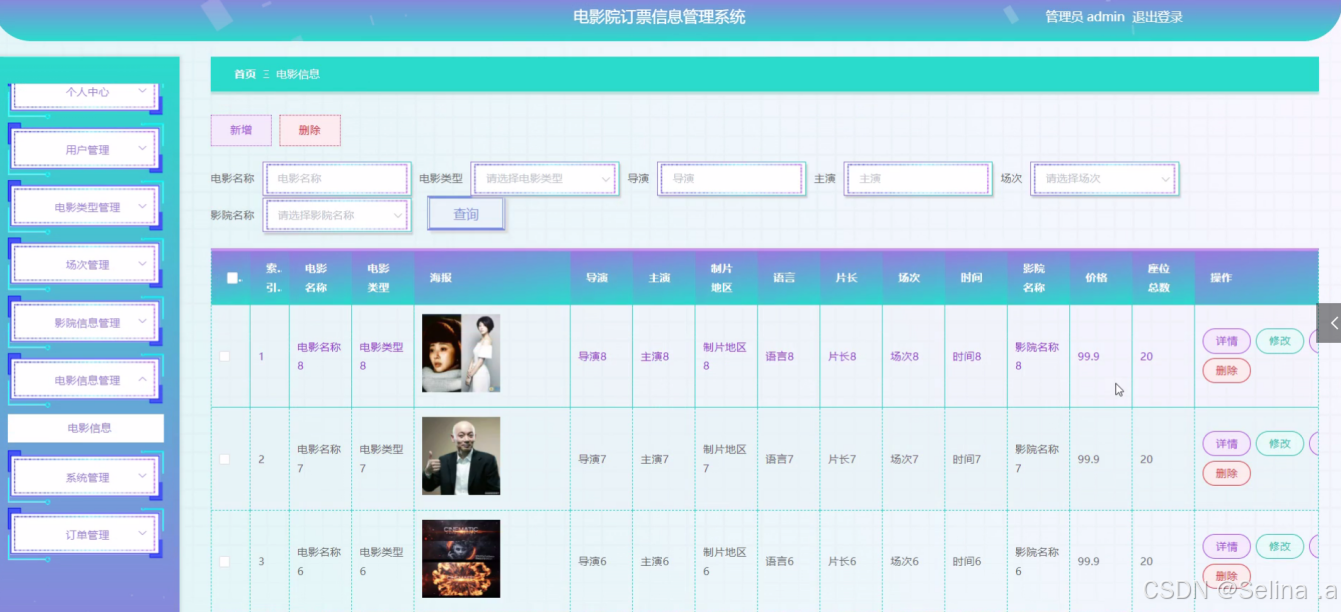Expand the 影院信息管理 sidebar menu
The image size is (1341, 612).
point(85,322)
